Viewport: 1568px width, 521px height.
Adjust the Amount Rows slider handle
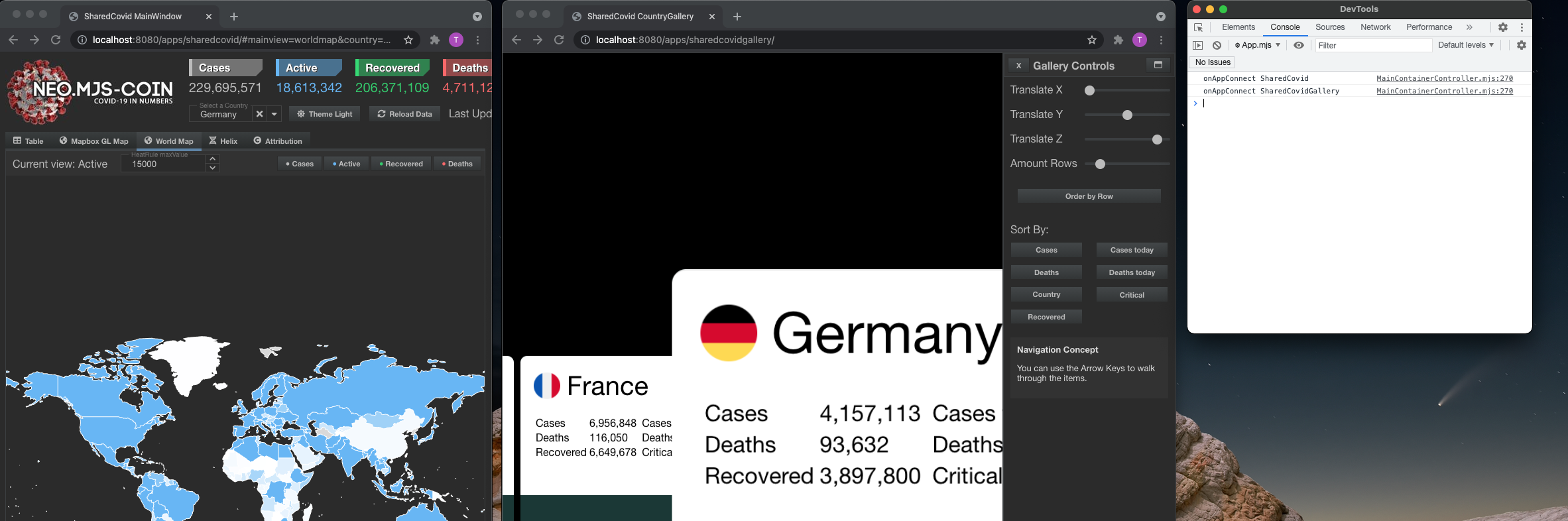(x=1100, y=164)
